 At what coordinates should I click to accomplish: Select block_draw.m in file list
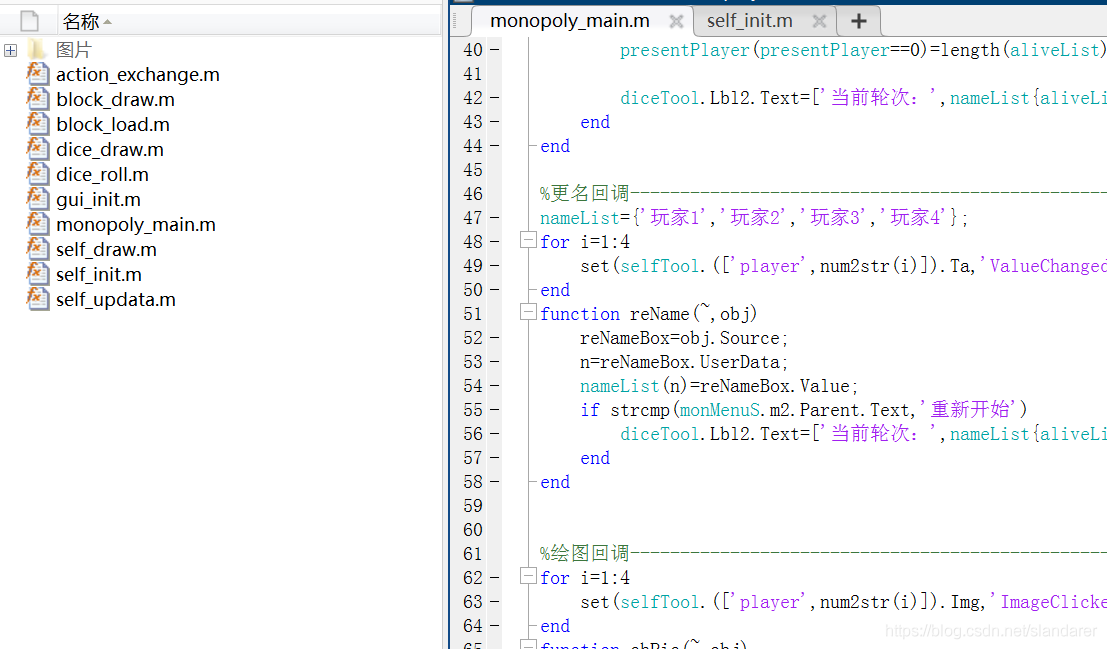(115, 100)
